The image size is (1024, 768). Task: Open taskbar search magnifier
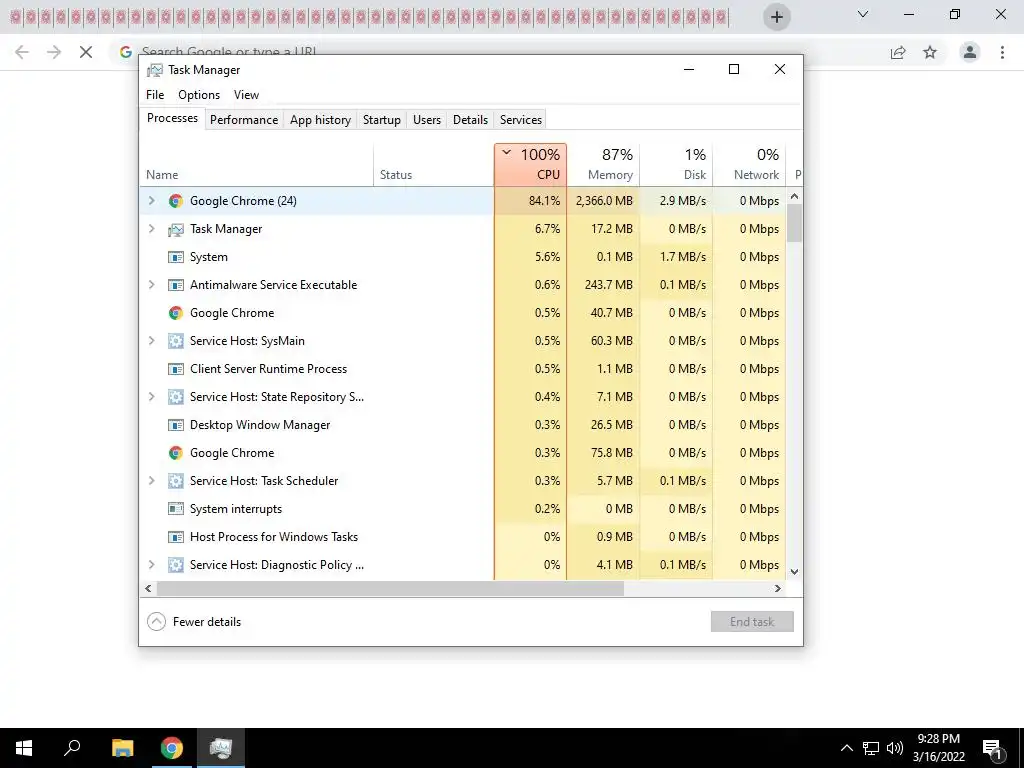(72, 748)
